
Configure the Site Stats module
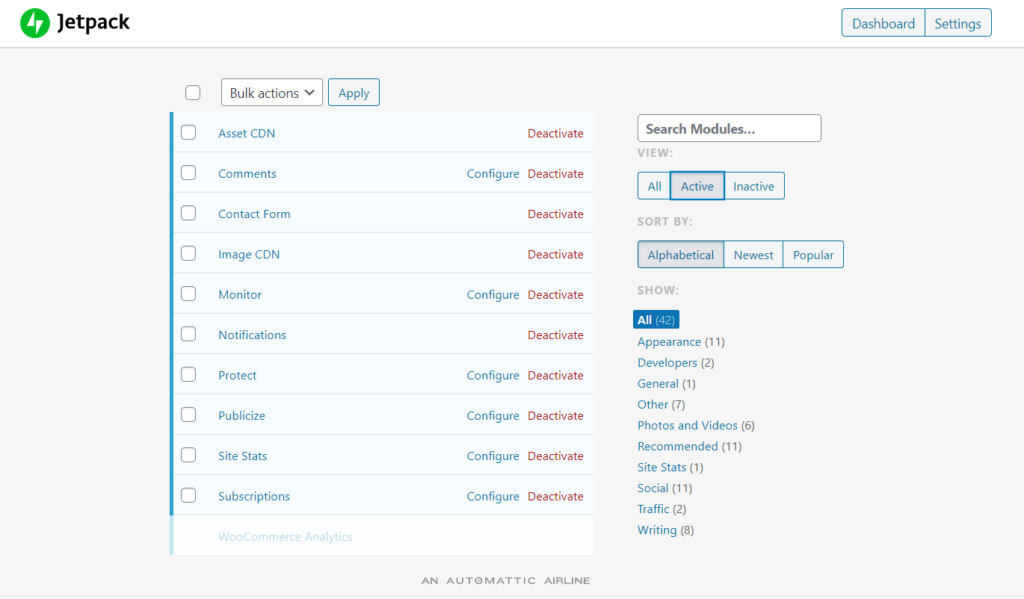(x=492, y=456)
